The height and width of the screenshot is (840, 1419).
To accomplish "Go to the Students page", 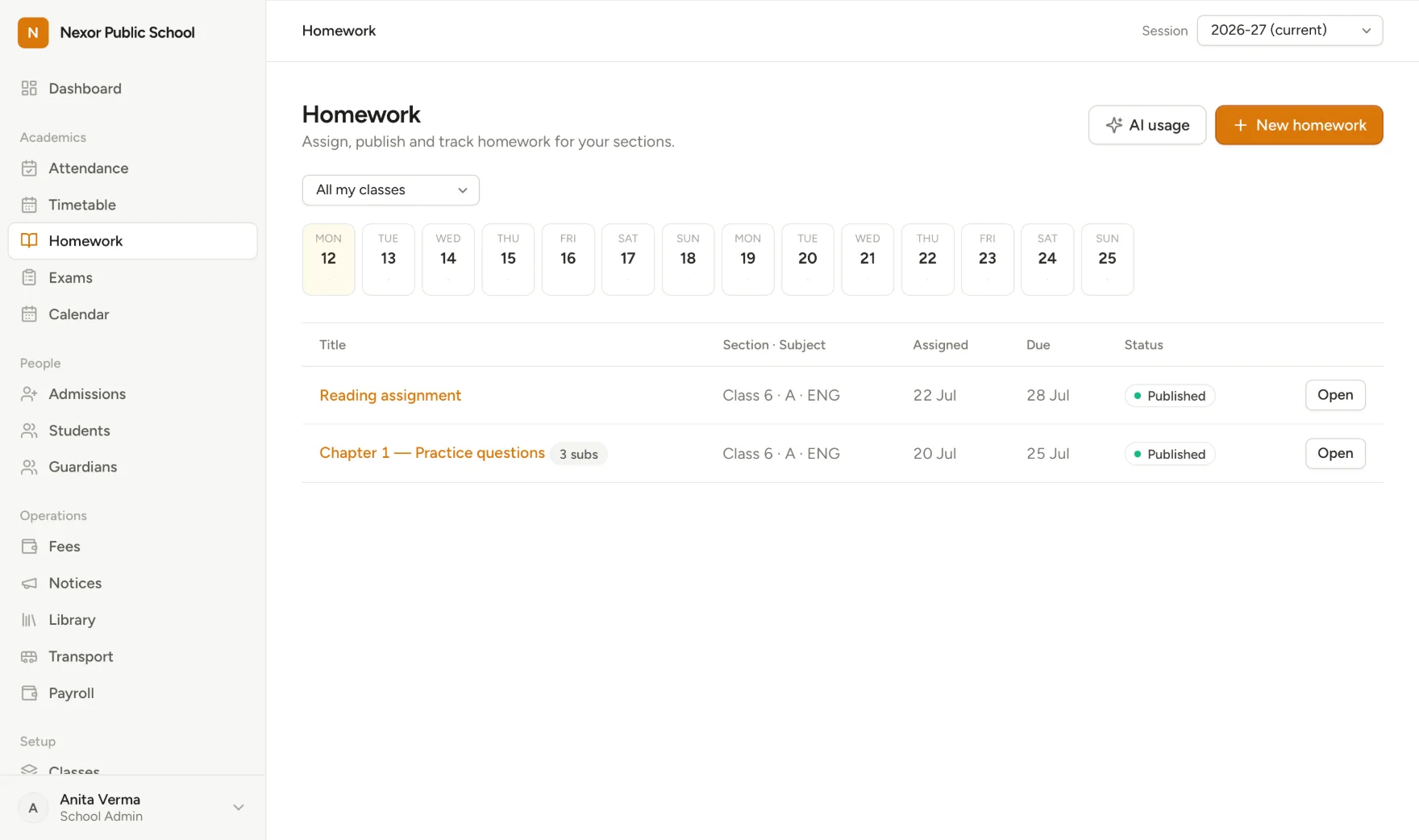I will pos(133,430).
